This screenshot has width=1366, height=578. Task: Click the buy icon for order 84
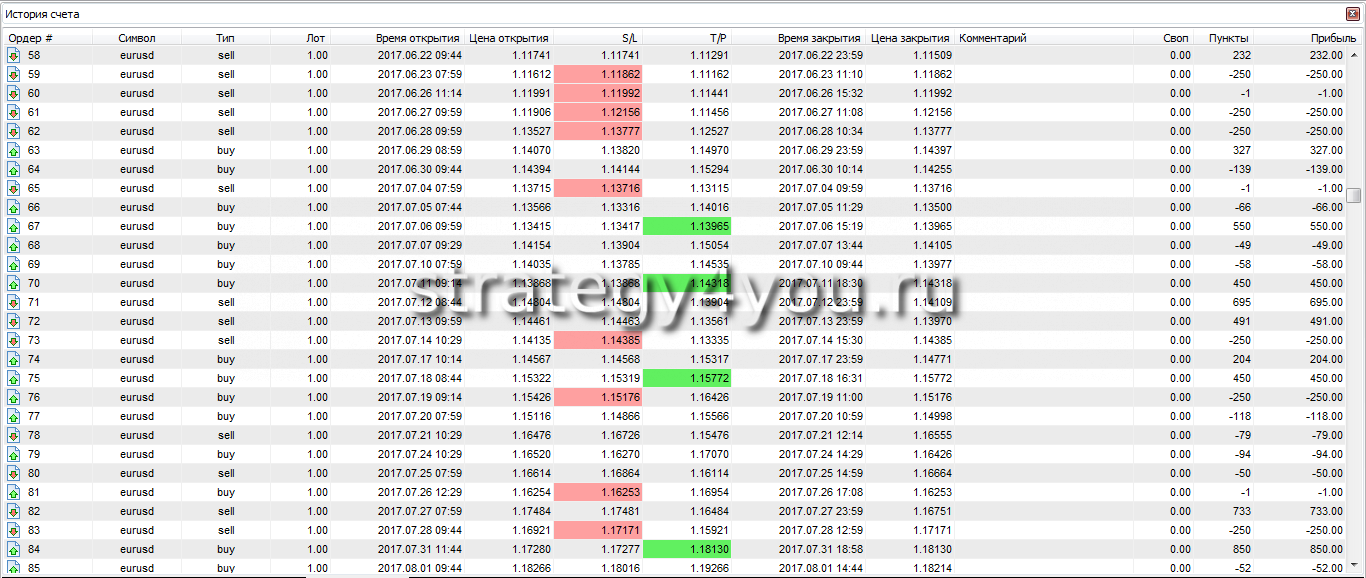click(14, 549)
